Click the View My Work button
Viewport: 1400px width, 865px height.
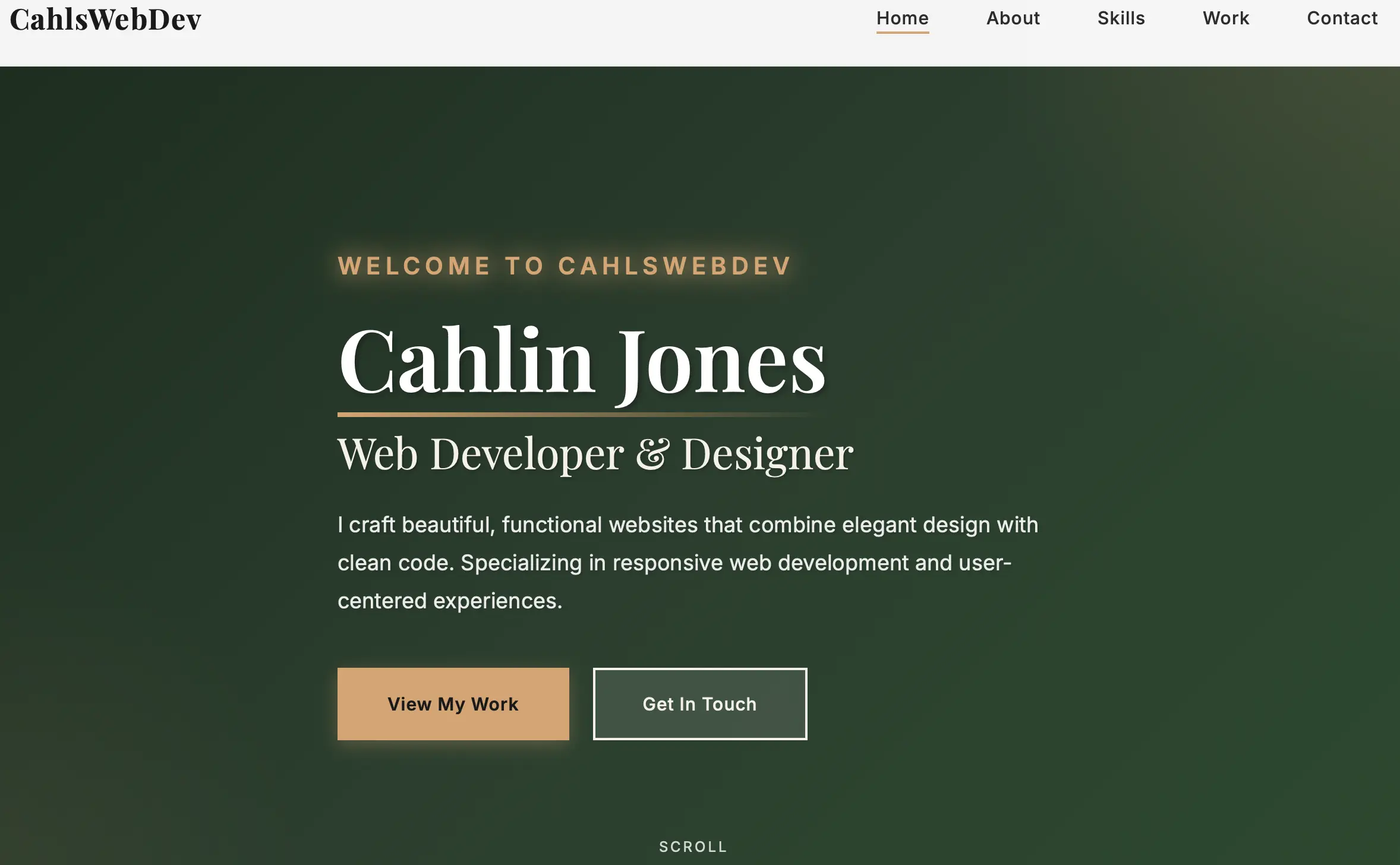coord(453,703)
